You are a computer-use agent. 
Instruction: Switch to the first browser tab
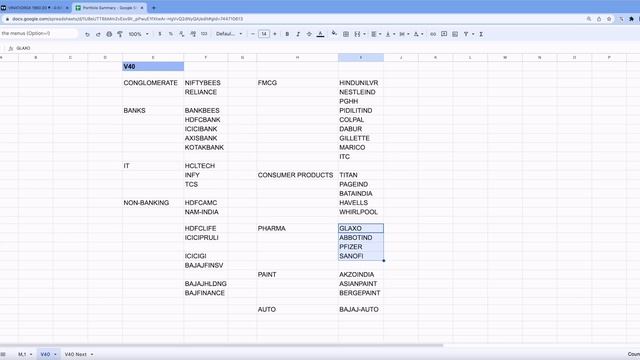(34, 8)
